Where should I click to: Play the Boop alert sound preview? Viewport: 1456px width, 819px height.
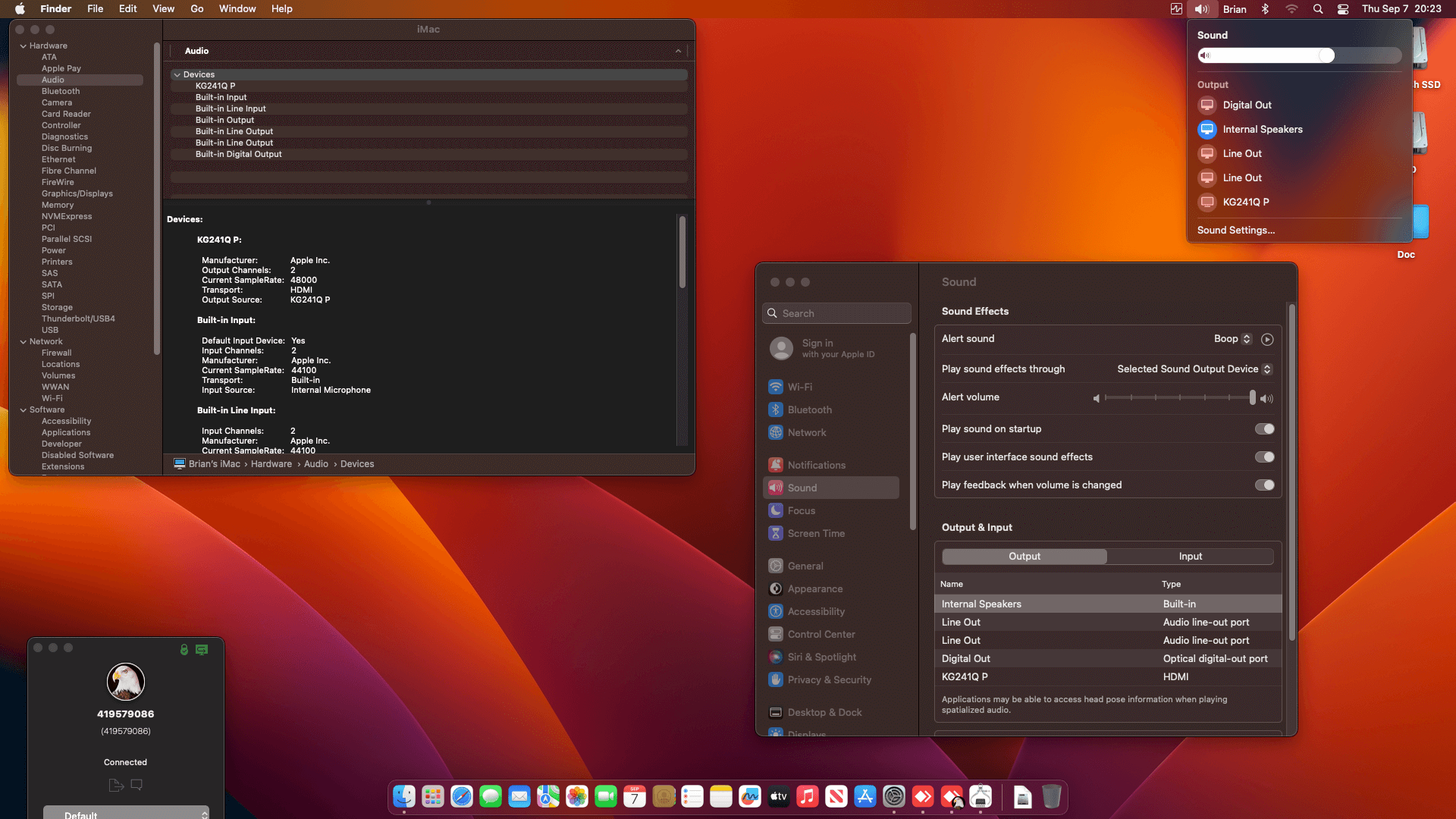click(1267, 339)
